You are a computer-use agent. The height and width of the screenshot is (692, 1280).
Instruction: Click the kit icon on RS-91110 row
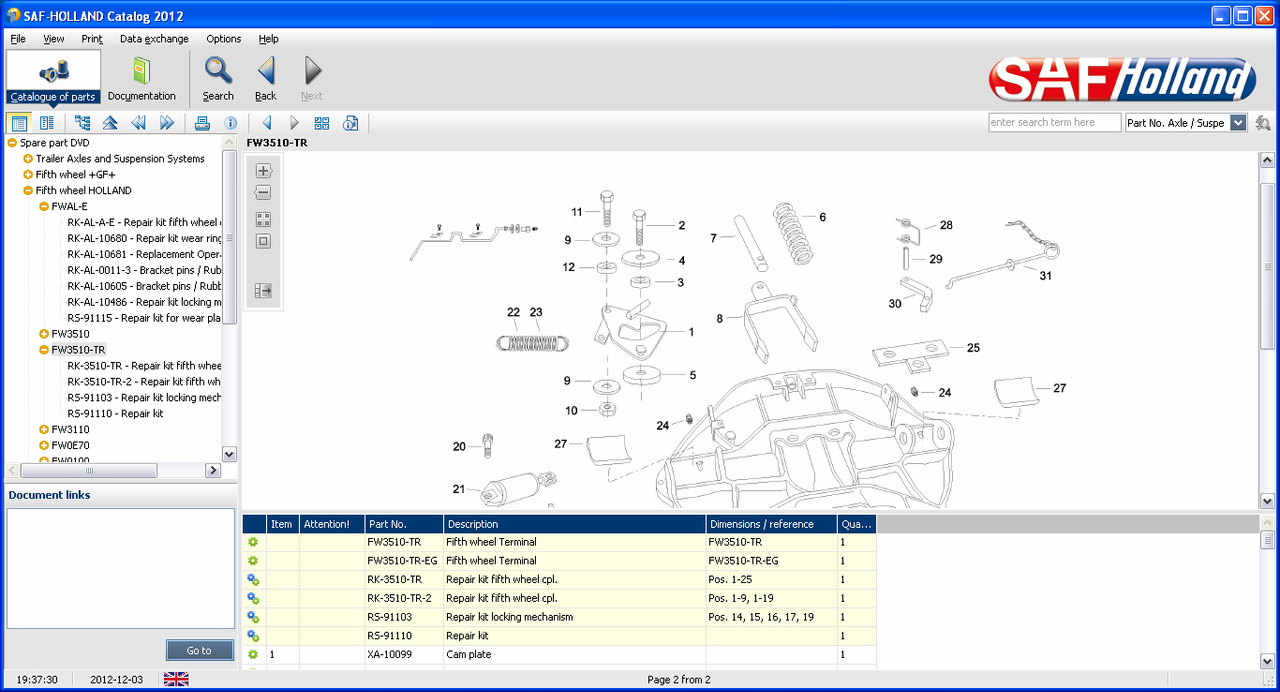[253, 636]
